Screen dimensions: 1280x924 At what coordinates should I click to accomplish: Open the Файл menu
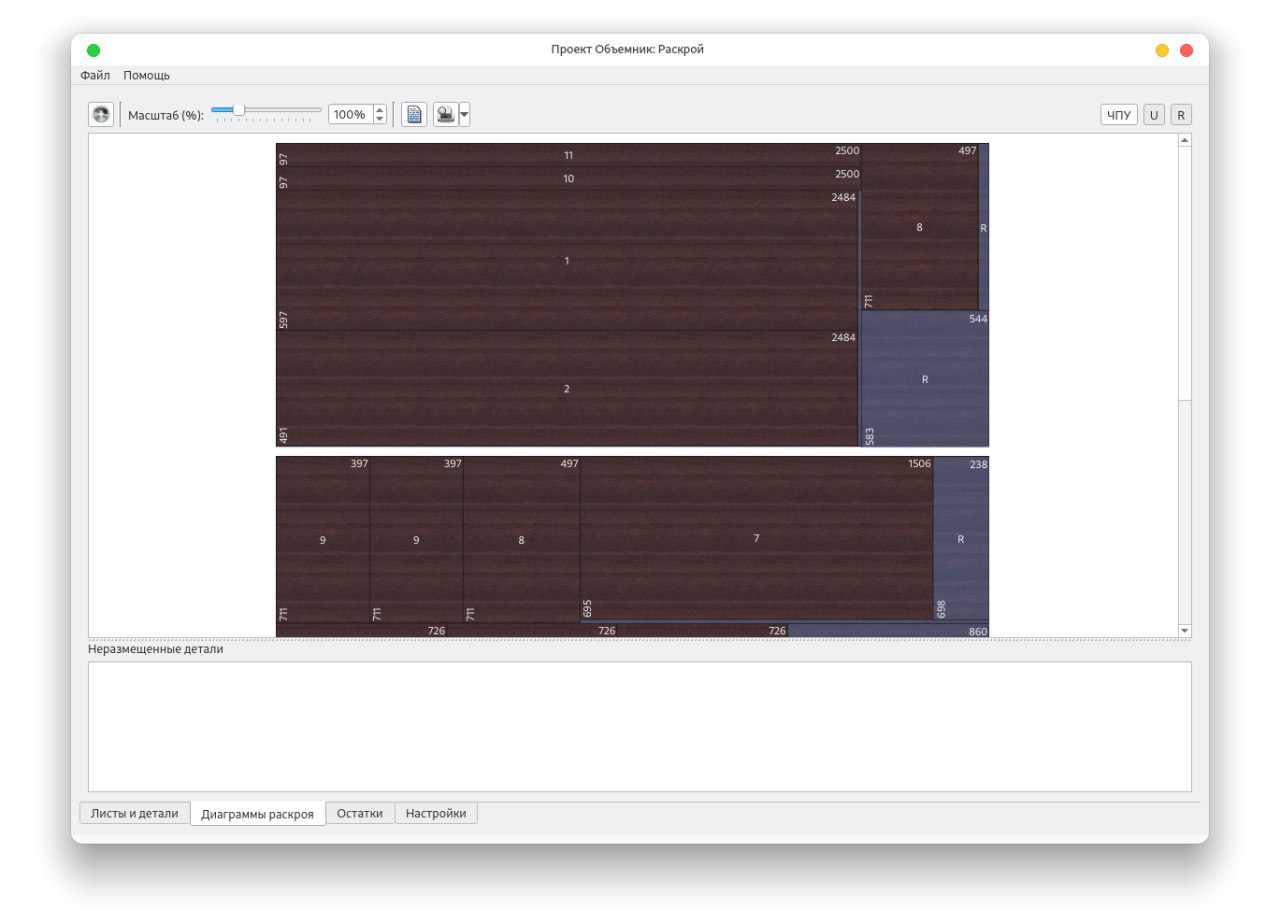(95, 75)
